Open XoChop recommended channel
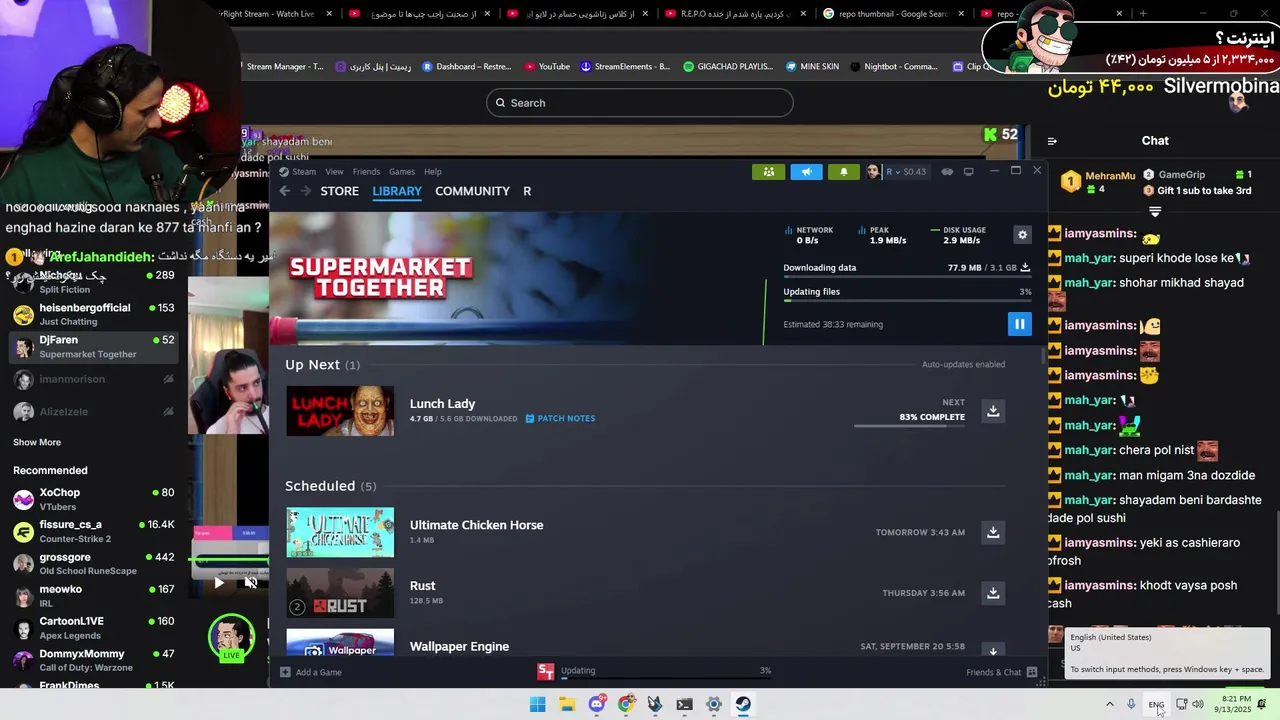 (93, 499)
